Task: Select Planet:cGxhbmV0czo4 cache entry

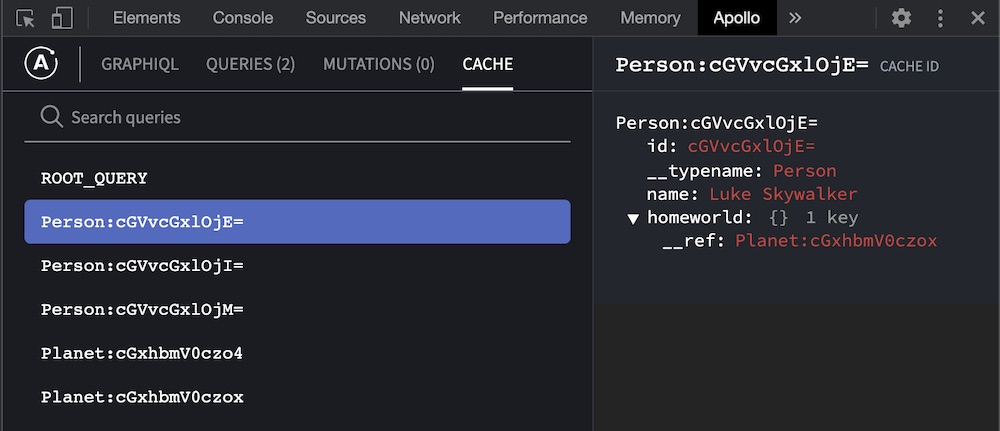Action: tap(297, 353)
